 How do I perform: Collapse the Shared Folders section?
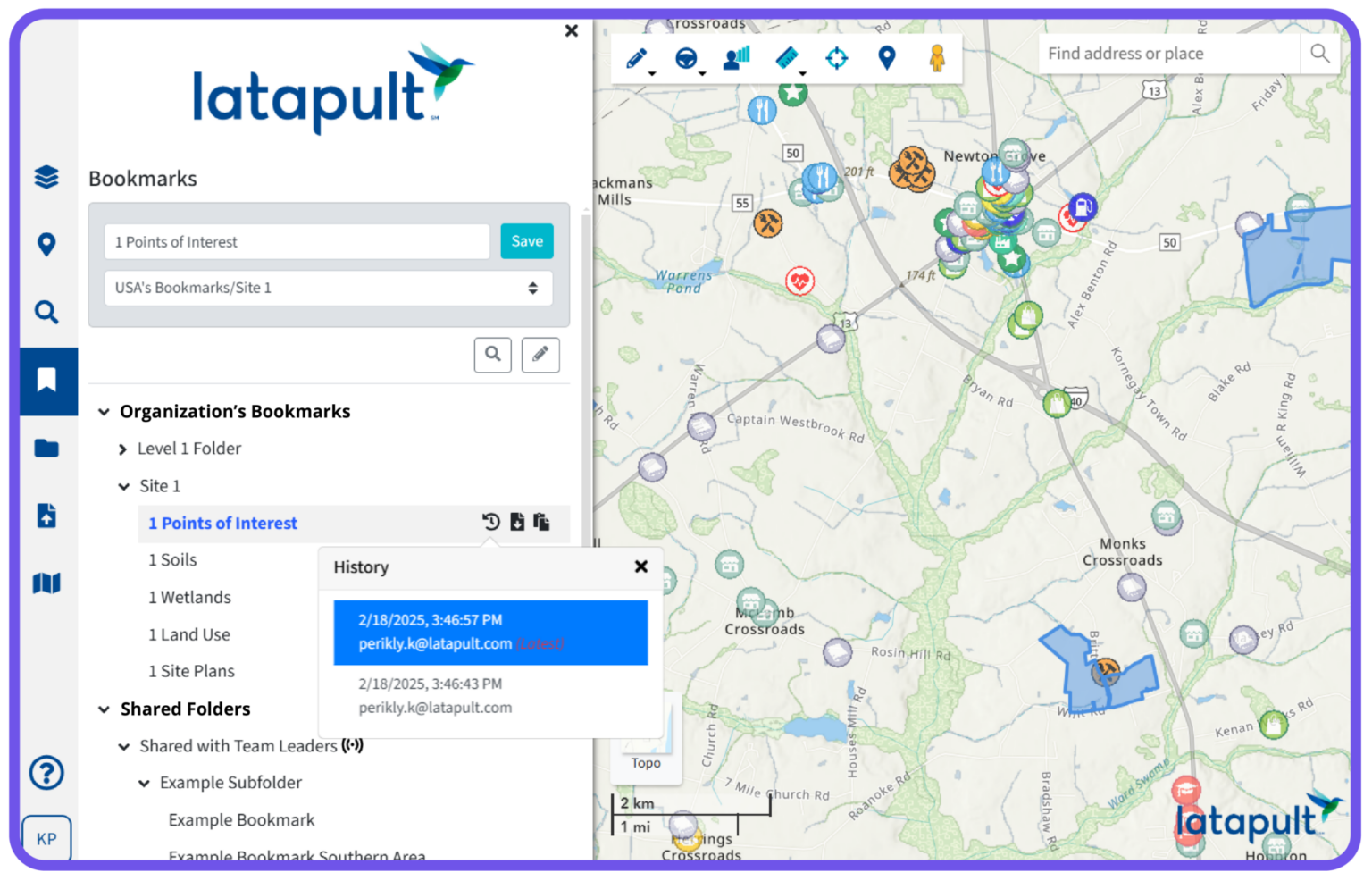[104, 709]
